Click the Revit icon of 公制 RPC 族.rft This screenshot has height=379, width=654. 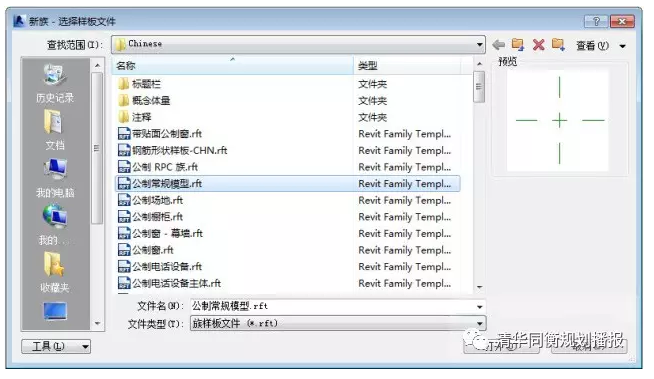tap(124, 167)
